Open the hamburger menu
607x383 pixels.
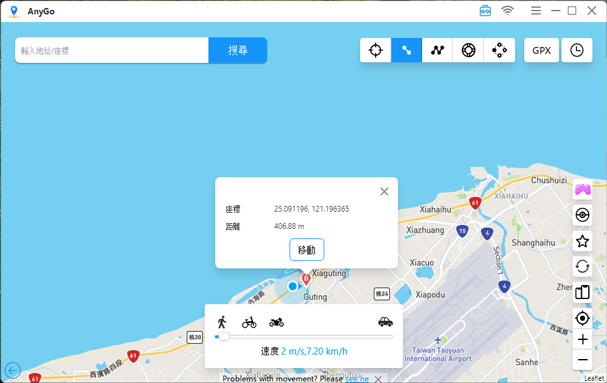point(536,11)
